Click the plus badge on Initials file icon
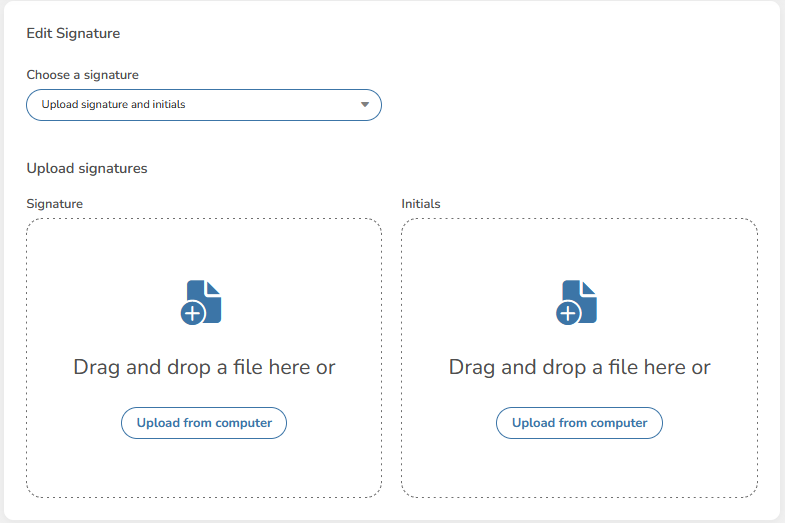 point(568,314)
